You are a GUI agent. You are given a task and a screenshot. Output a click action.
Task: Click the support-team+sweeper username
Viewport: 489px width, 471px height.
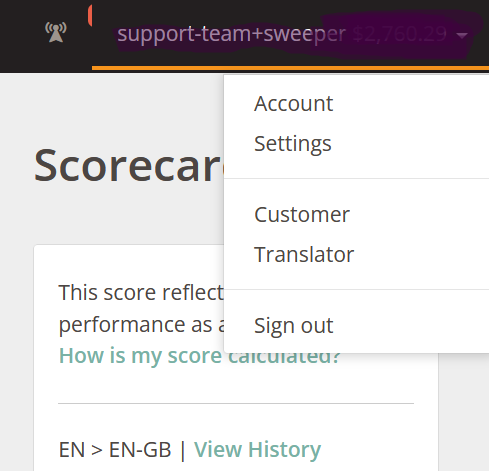click(232, 34)
